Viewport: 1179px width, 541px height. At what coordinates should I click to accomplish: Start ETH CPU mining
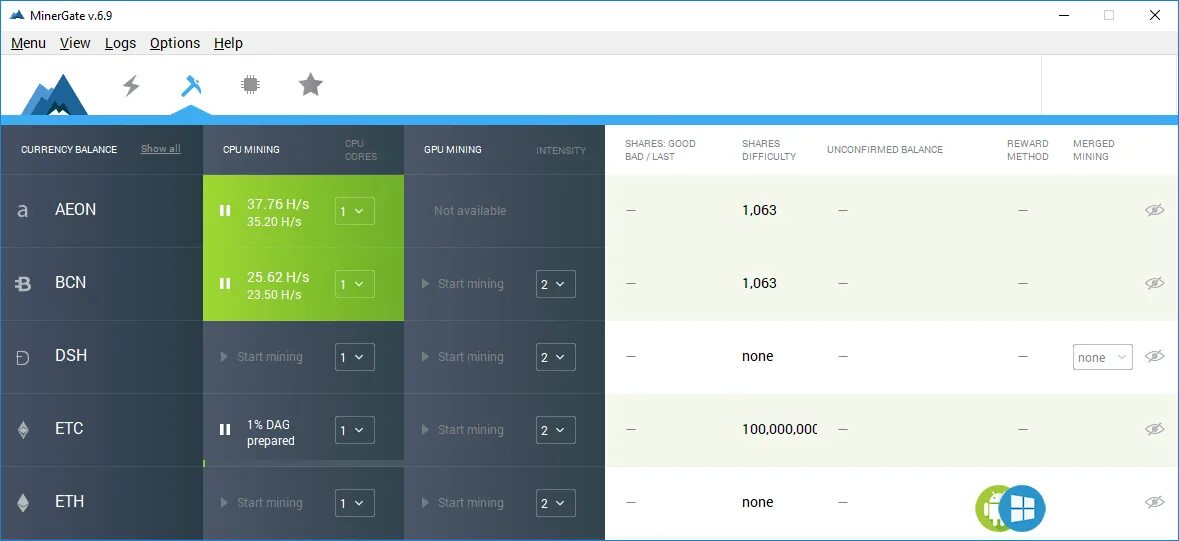coord(262,503)
